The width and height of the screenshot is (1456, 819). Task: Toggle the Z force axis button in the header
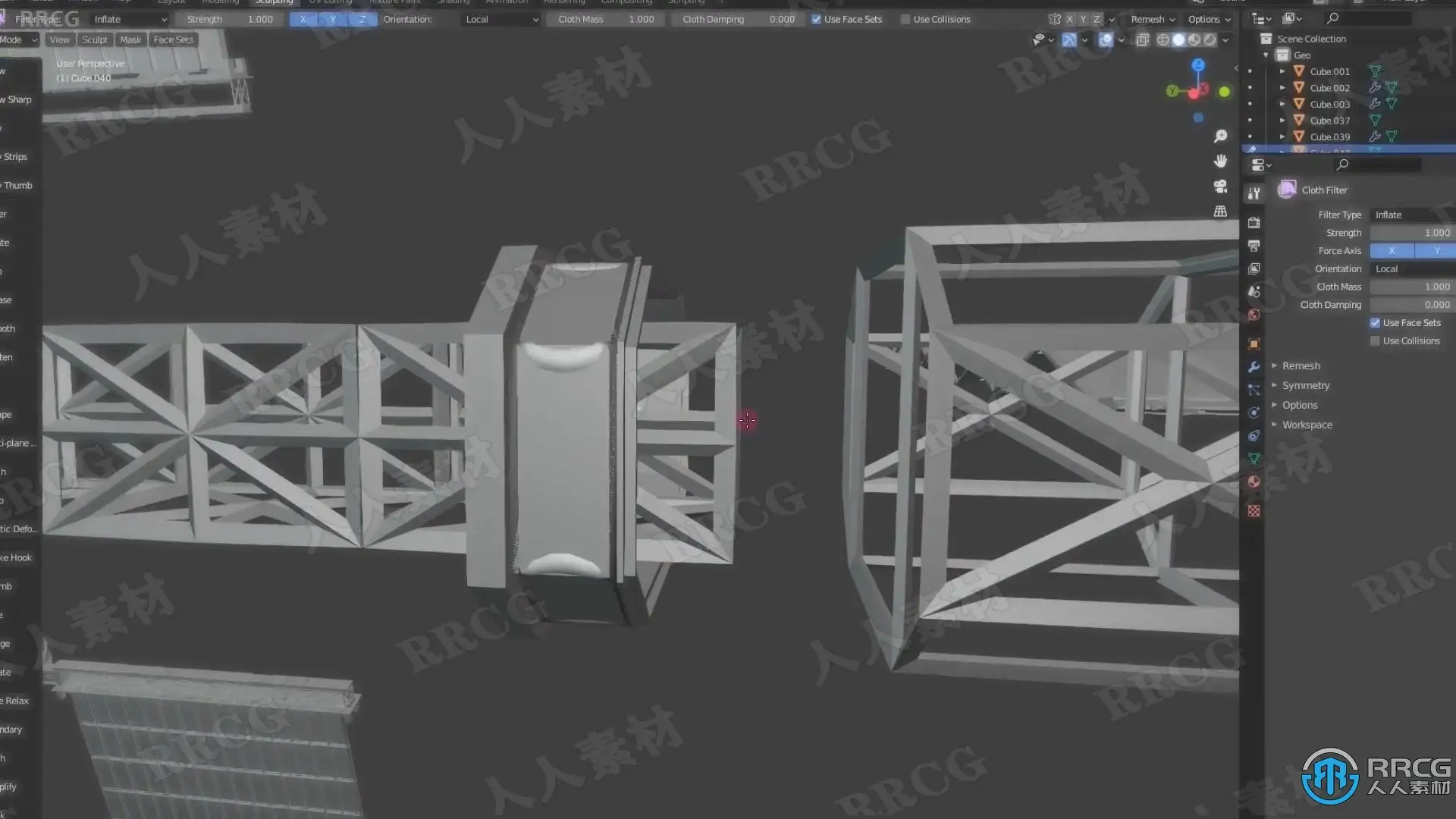362,20
